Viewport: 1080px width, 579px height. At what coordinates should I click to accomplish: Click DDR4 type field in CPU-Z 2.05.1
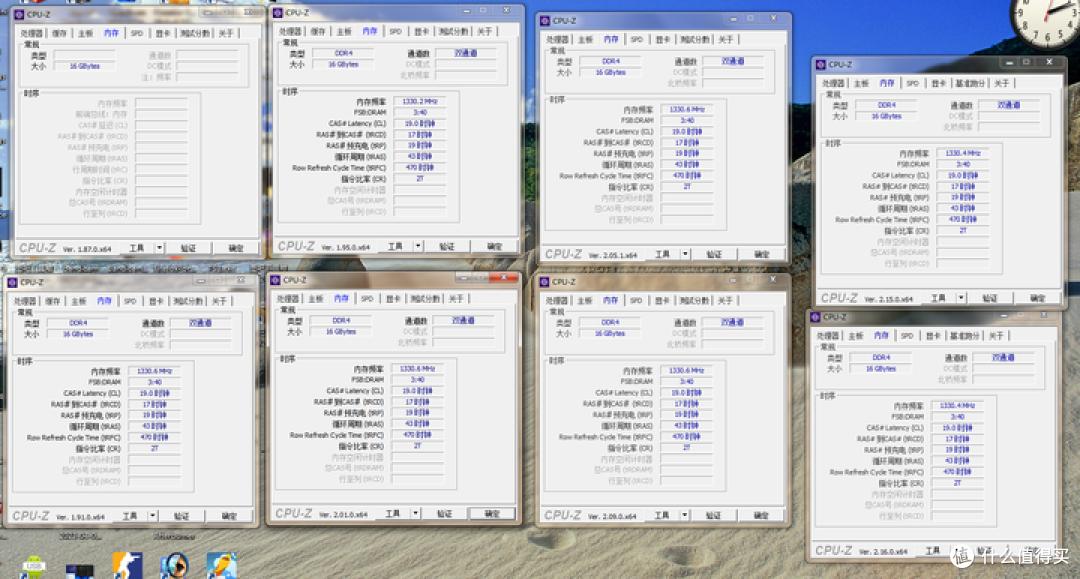(x=611, y=61)
